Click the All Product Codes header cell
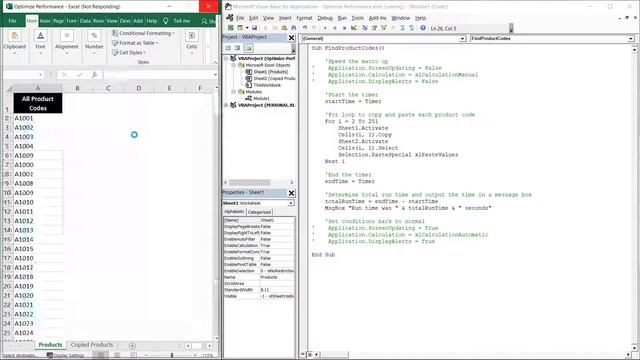640x360 pixels. (38, 103)
